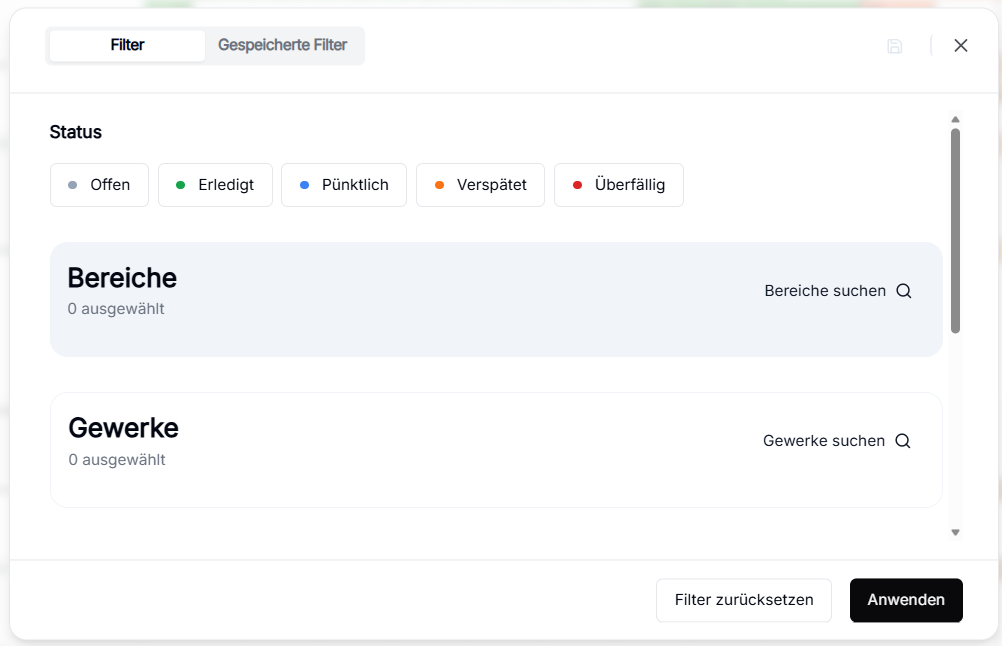Focus the Bereiche suchen search field

pyautogui.click(x=825, y=291)
